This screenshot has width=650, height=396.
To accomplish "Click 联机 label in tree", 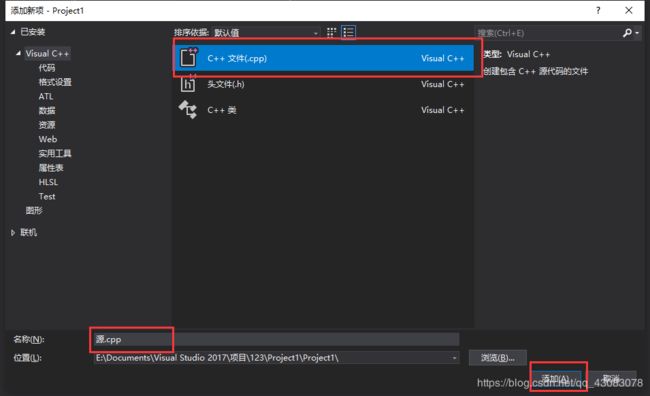I will pyautogui.click(x=29, y=233).
